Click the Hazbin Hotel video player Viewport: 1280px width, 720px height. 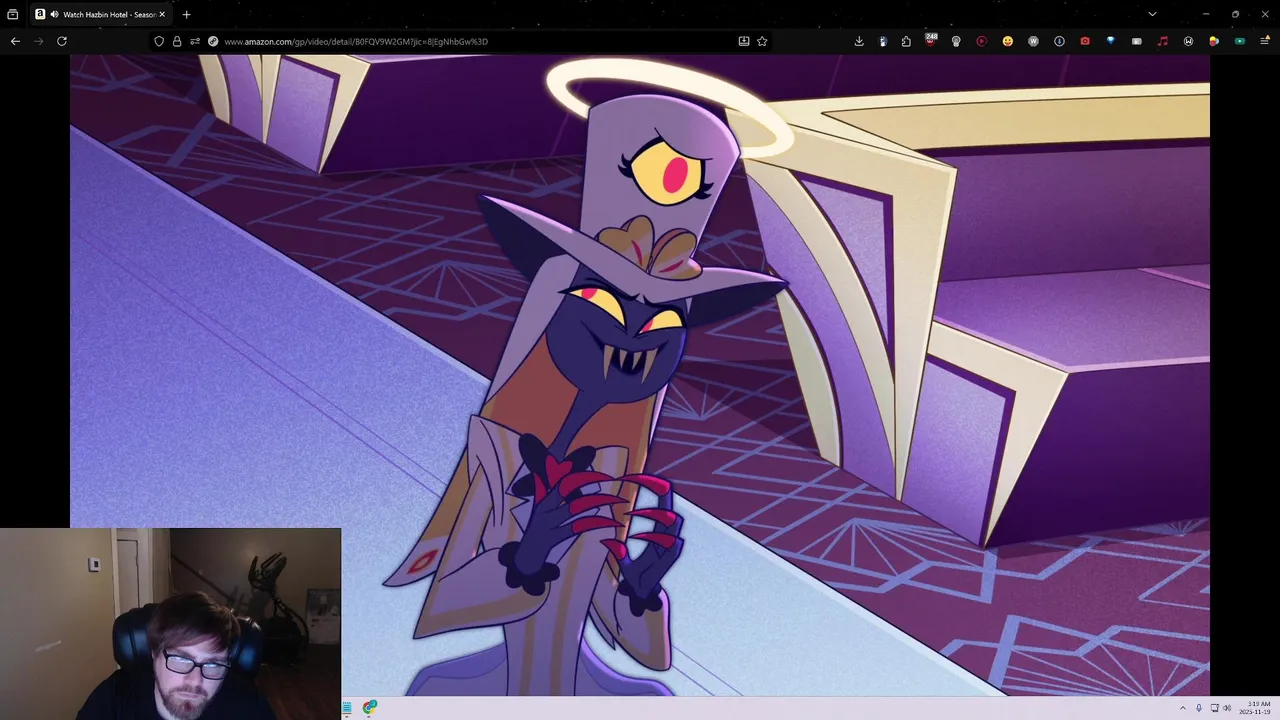coord(640,375)
